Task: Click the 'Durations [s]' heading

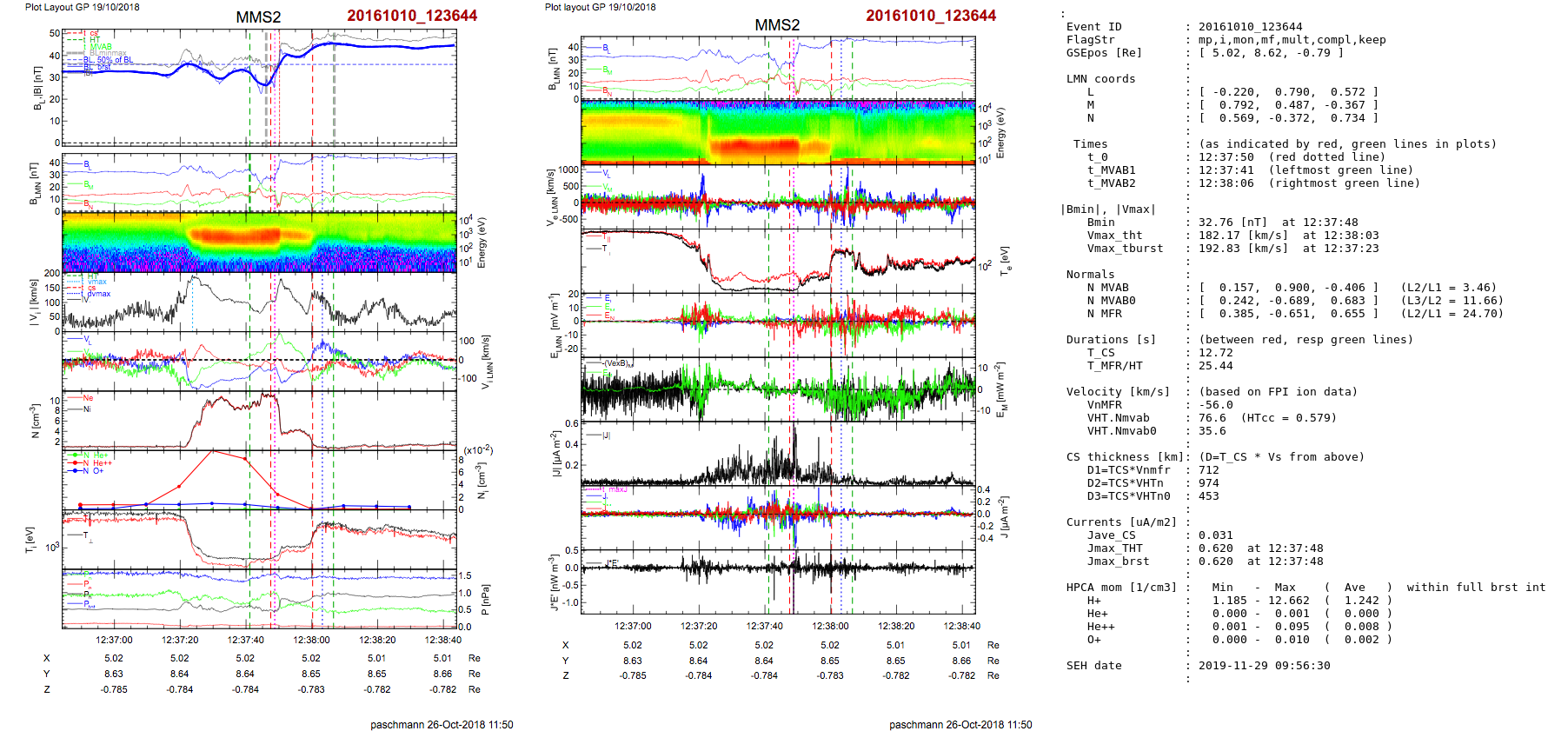Action: tap(1111, 340)
